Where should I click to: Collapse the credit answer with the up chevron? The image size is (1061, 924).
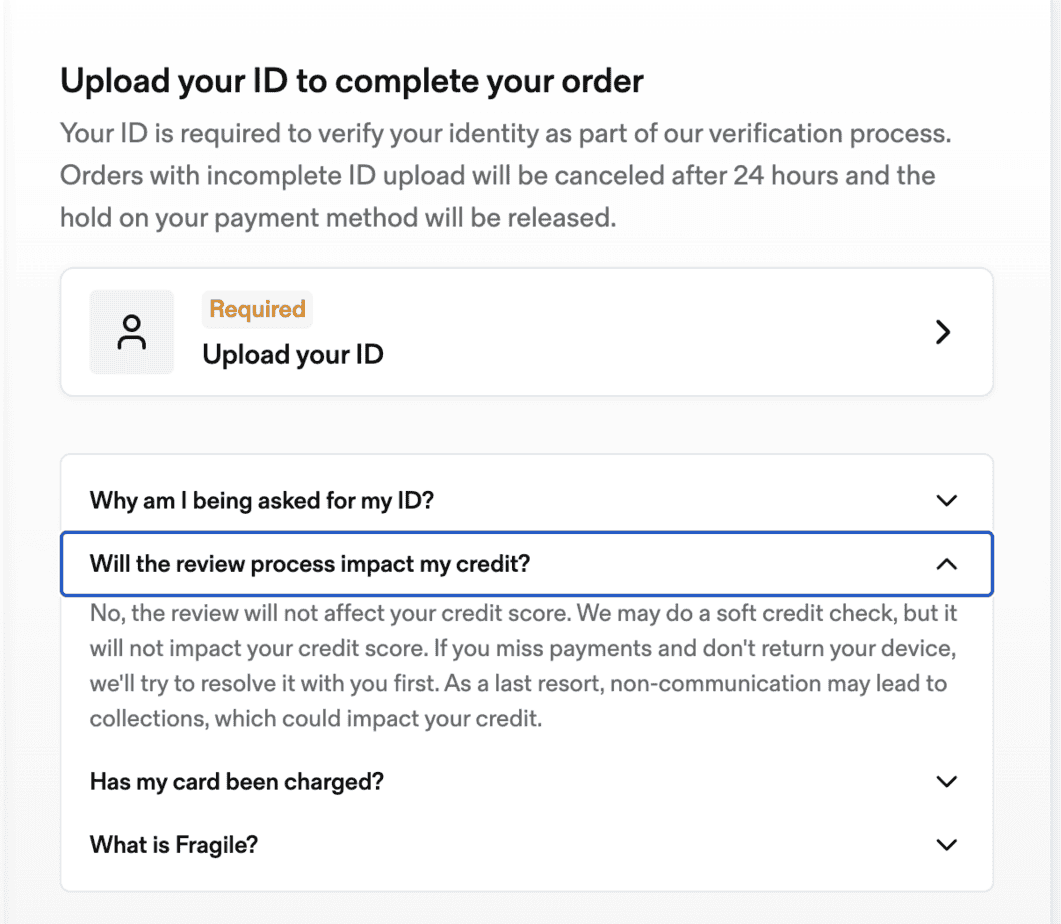click(946, 564)
